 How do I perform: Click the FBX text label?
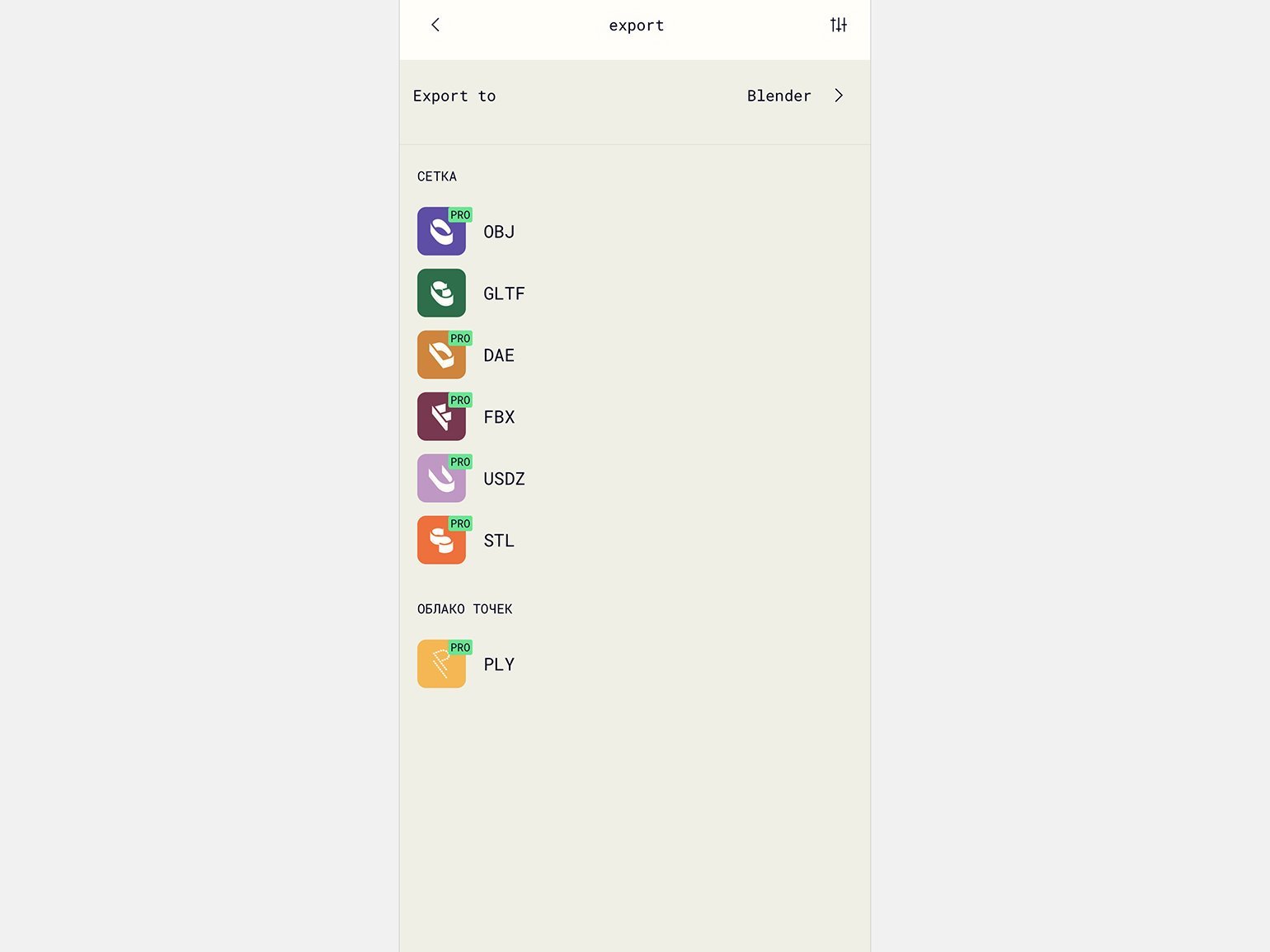(x=499, y=417)
